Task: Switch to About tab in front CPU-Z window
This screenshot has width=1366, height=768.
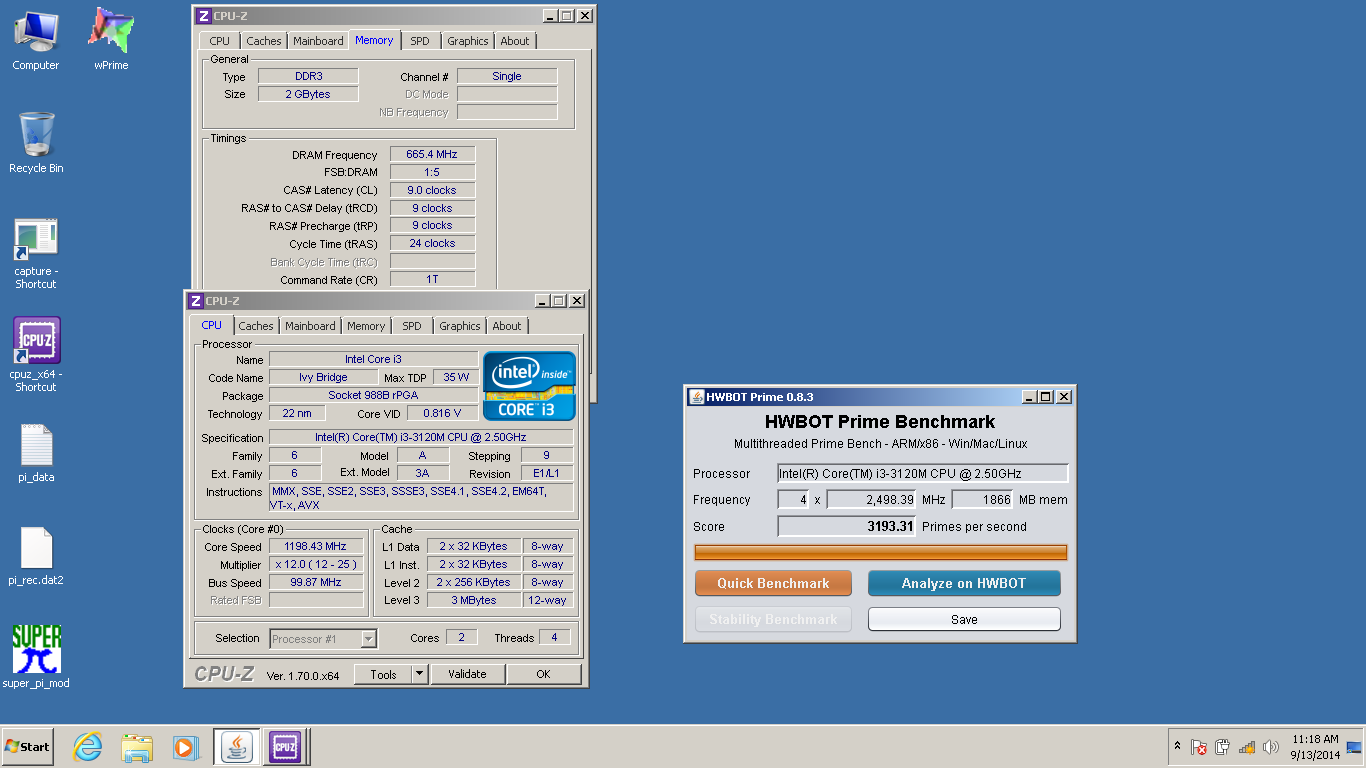Action: 507,326
